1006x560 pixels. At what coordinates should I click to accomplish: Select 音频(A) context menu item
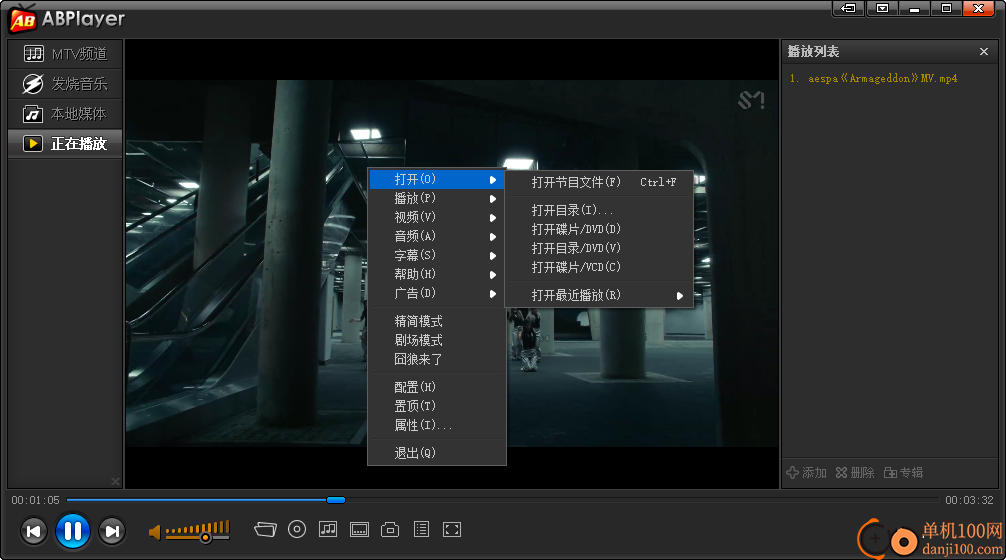[x=437, y=236]
